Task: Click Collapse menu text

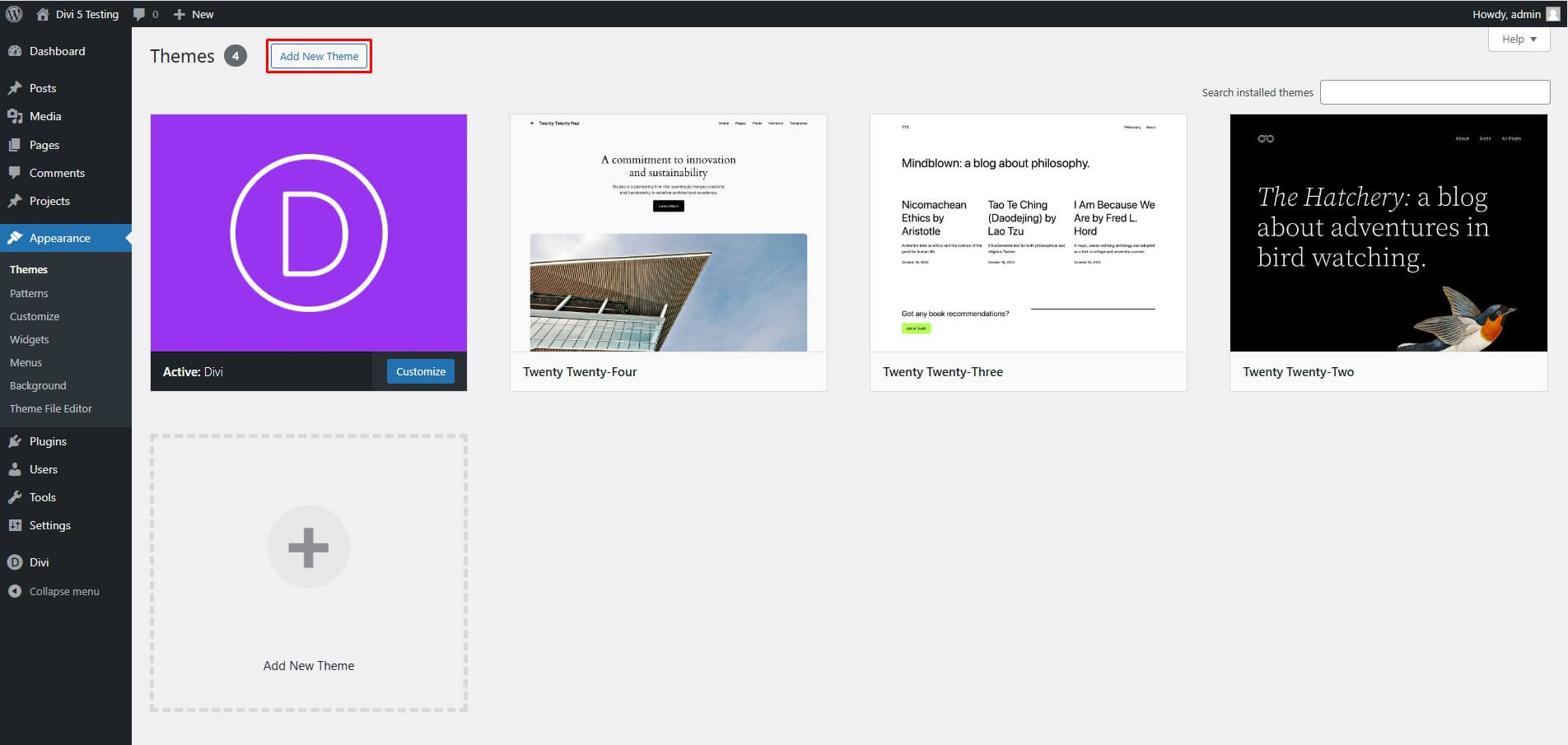Action: pyautogui.click(x=64, y=591)
